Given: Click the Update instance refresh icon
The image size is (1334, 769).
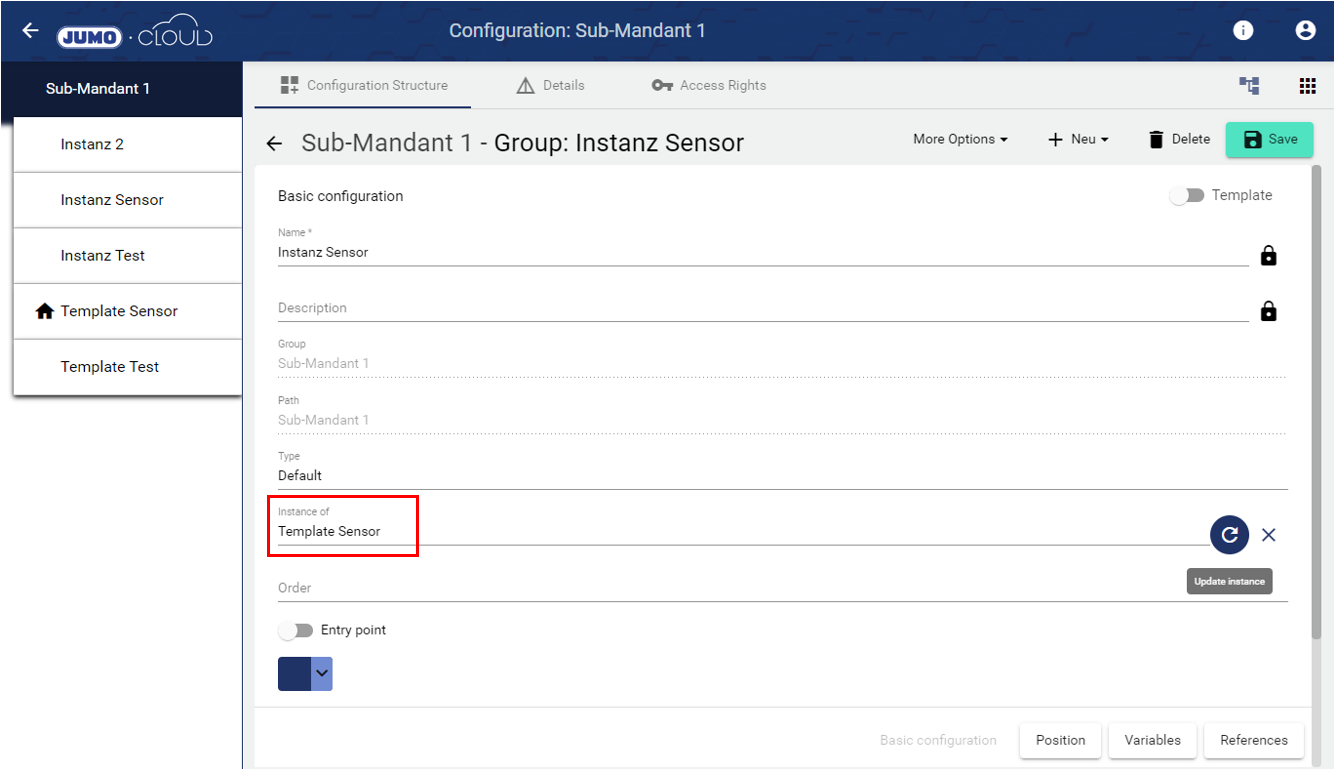Looking at the screenshot, I should [x=1229, y=535].
